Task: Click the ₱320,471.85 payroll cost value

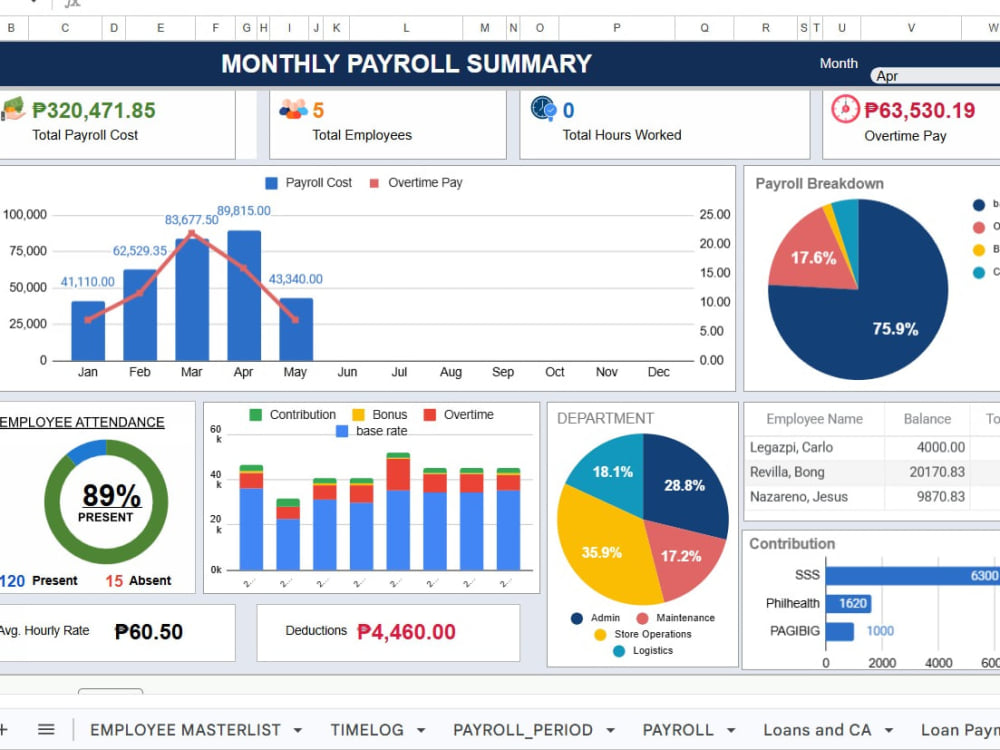Action: [94, 110]
